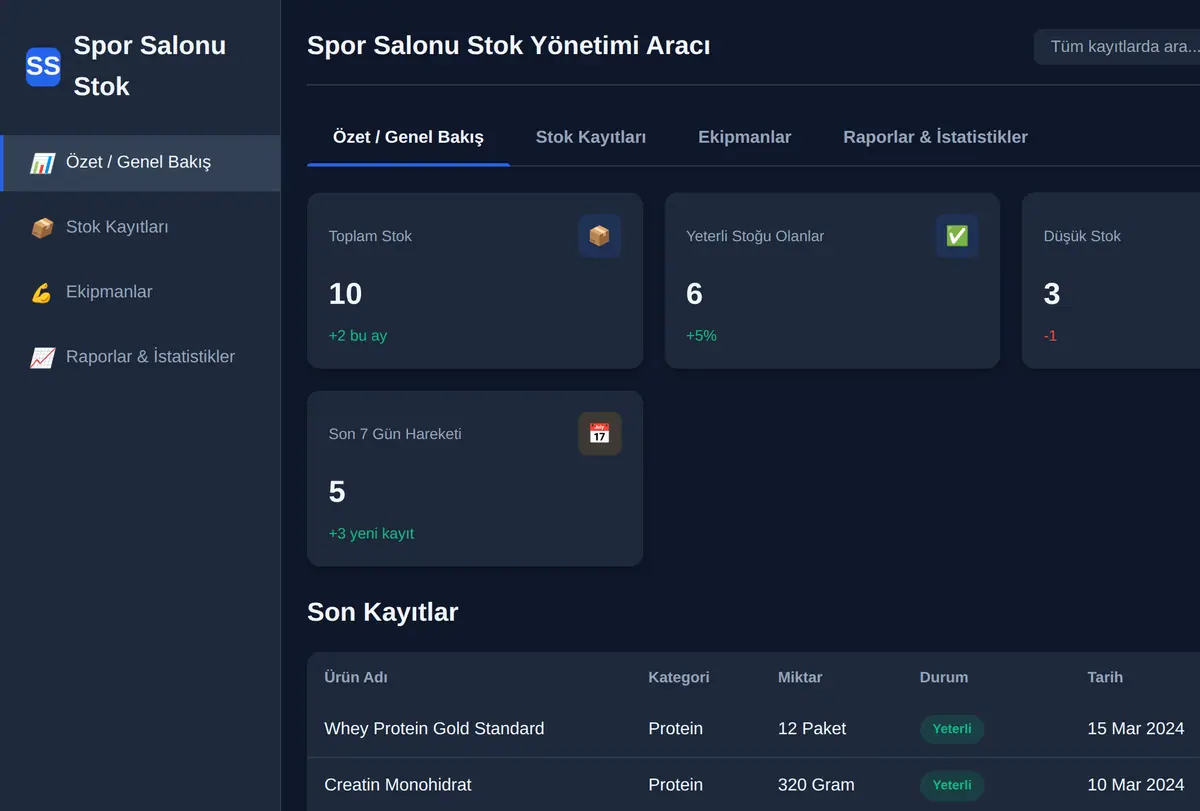Click the Yeterli Stoğu Olanlar card label
Screen dimensions: 1200x811
point(755,237)
